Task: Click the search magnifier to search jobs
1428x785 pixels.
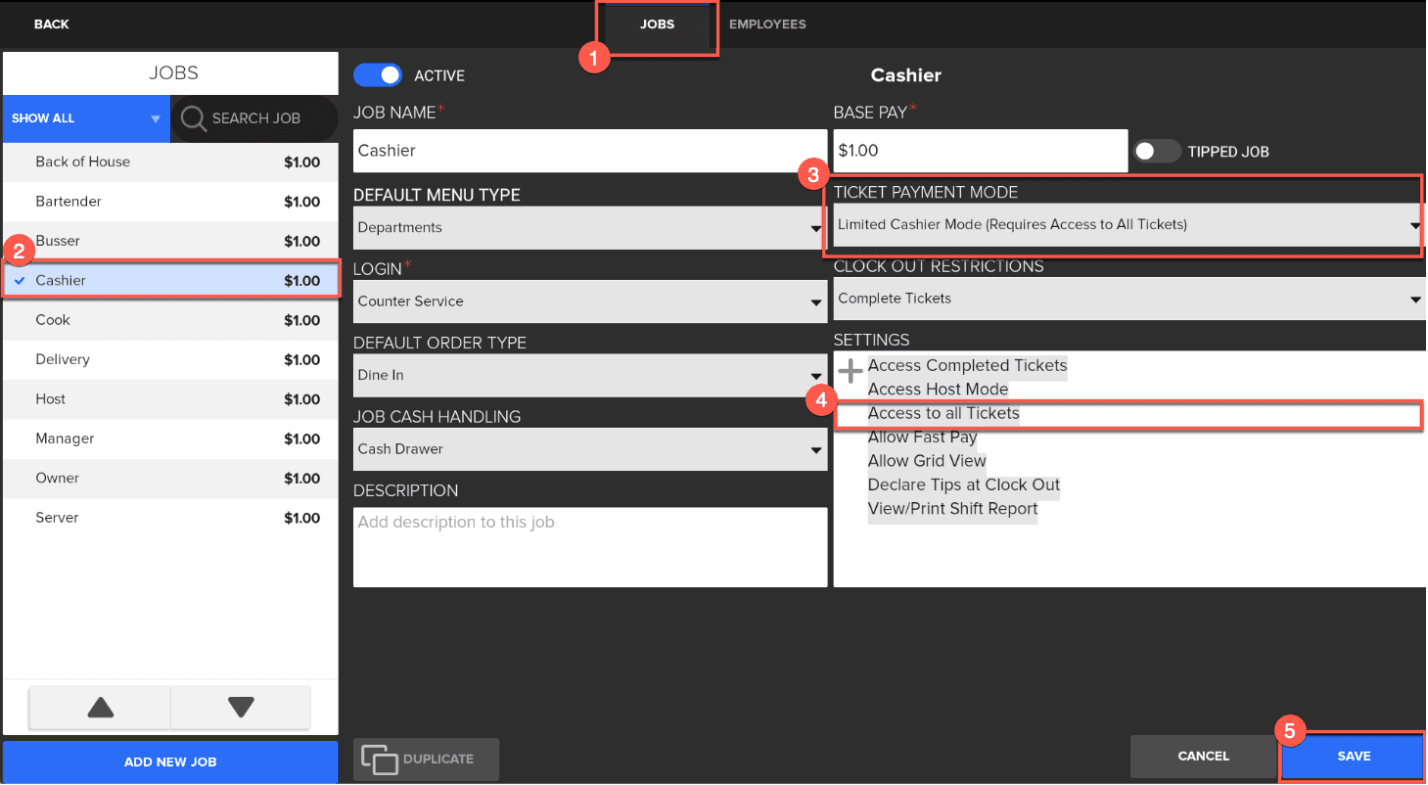Action: [x=194, y=118]
